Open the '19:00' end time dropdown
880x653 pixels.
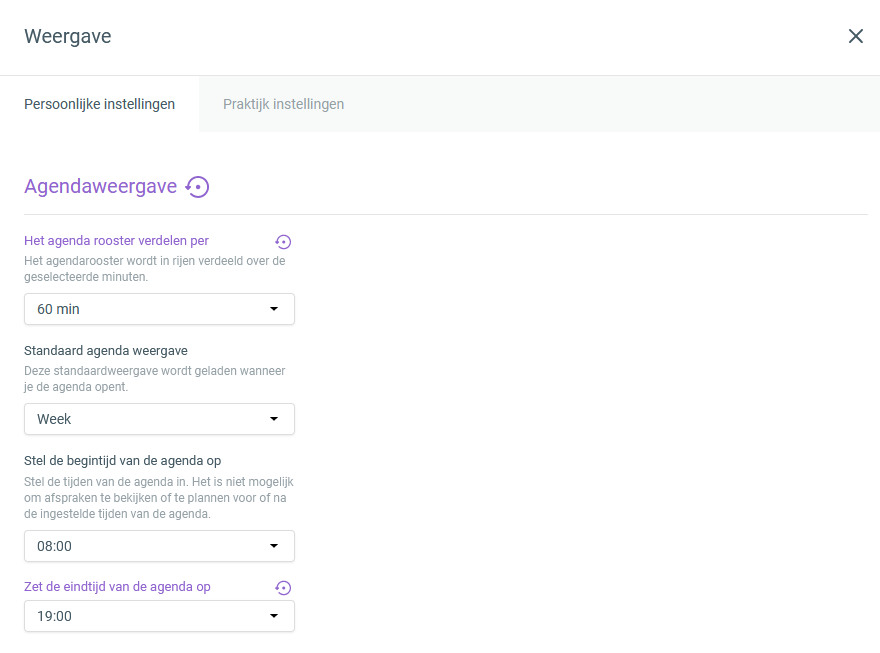tap(159, 616)
